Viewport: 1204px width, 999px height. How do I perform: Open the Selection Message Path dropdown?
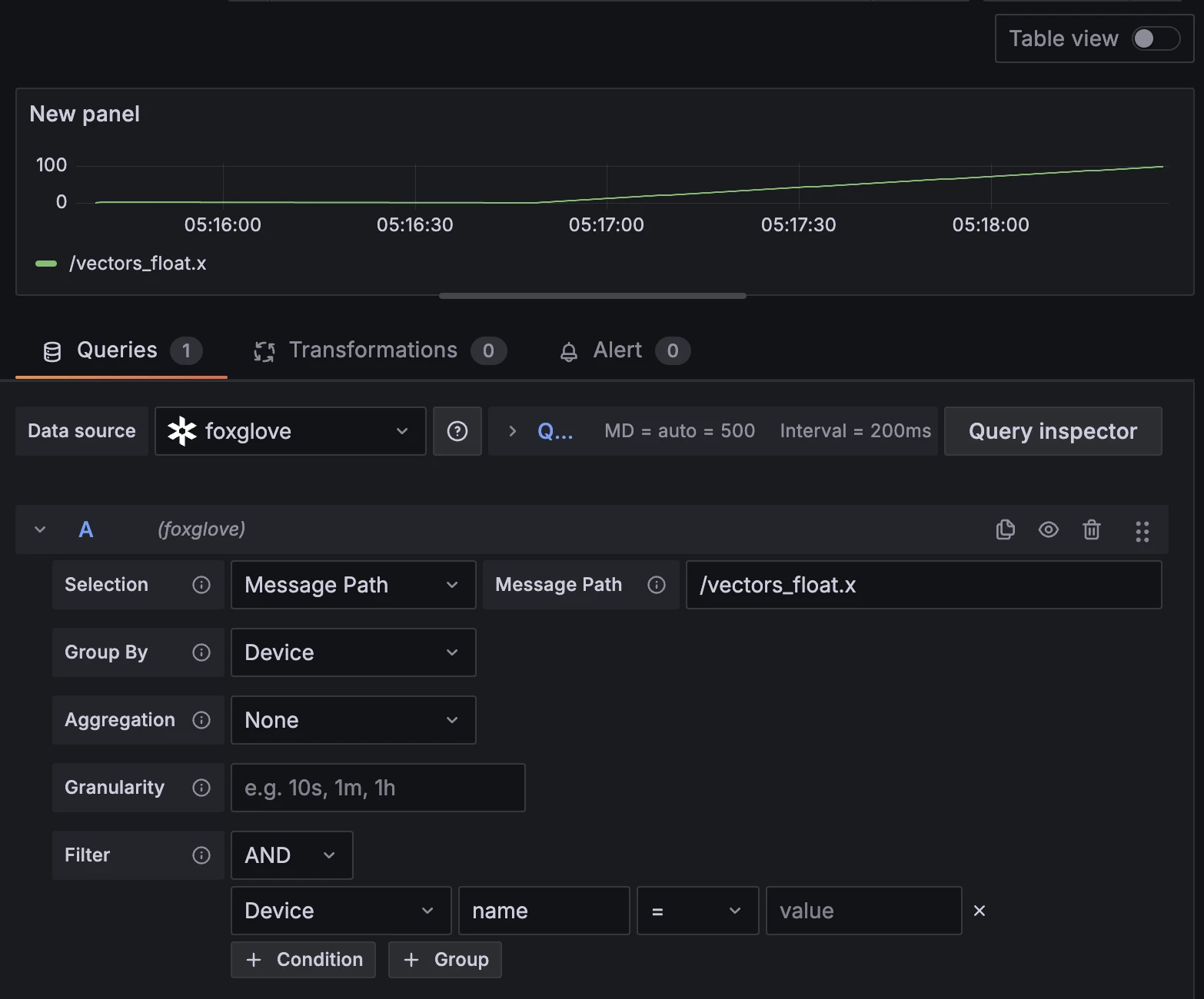point(354,585)
